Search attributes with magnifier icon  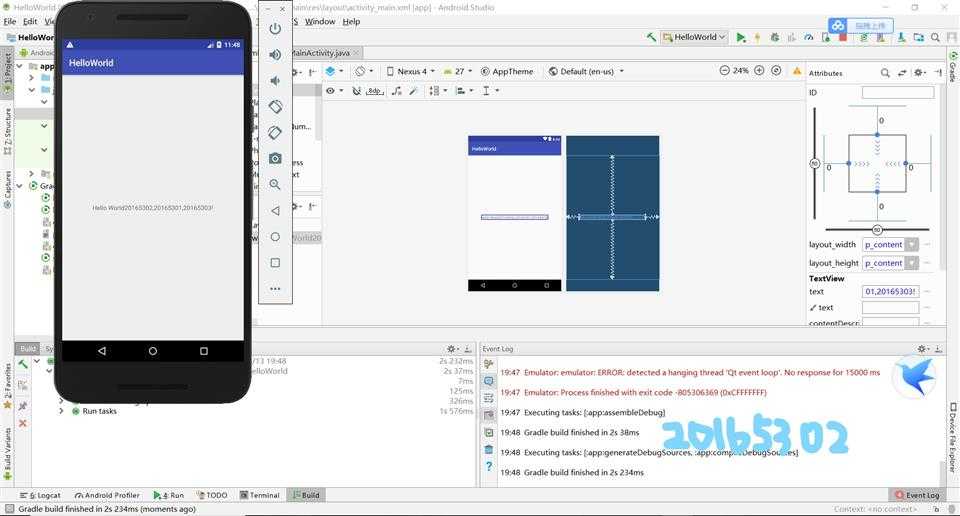[885, 73]
